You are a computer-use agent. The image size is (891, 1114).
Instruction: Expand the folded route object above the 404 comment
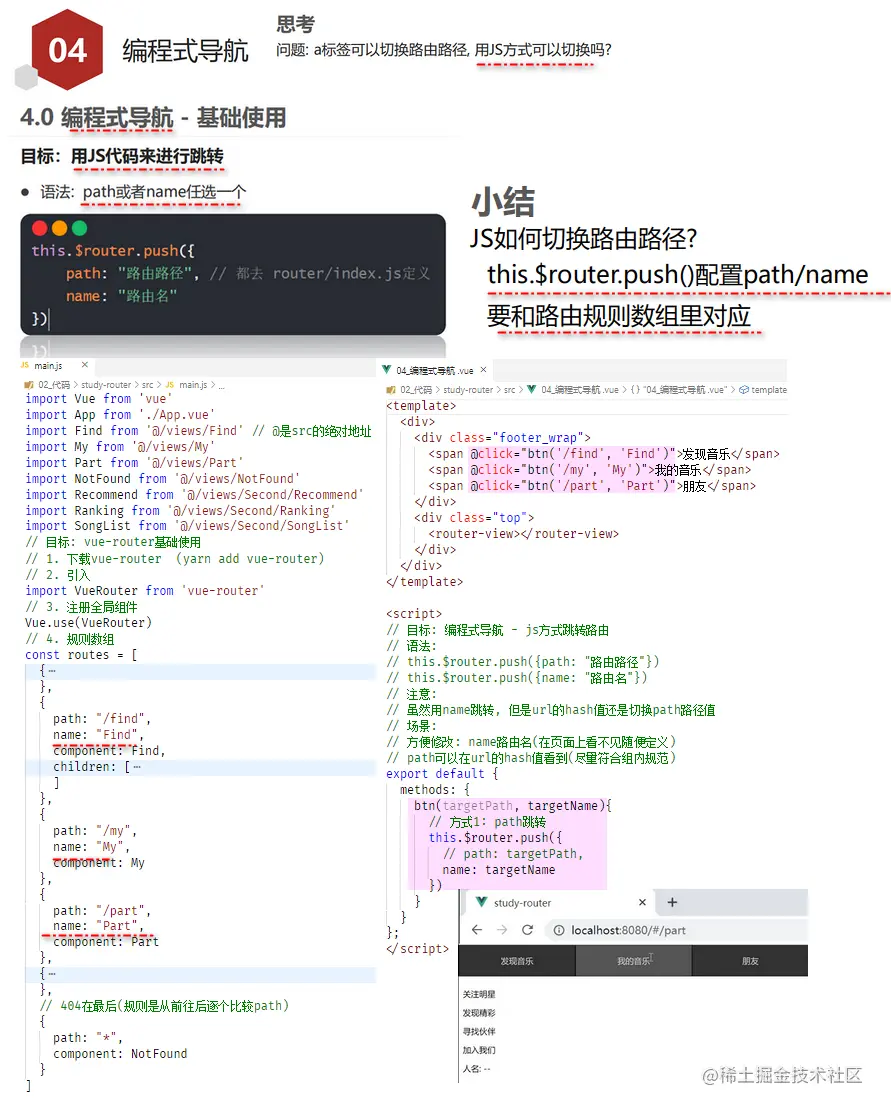[x=52, y=973]
